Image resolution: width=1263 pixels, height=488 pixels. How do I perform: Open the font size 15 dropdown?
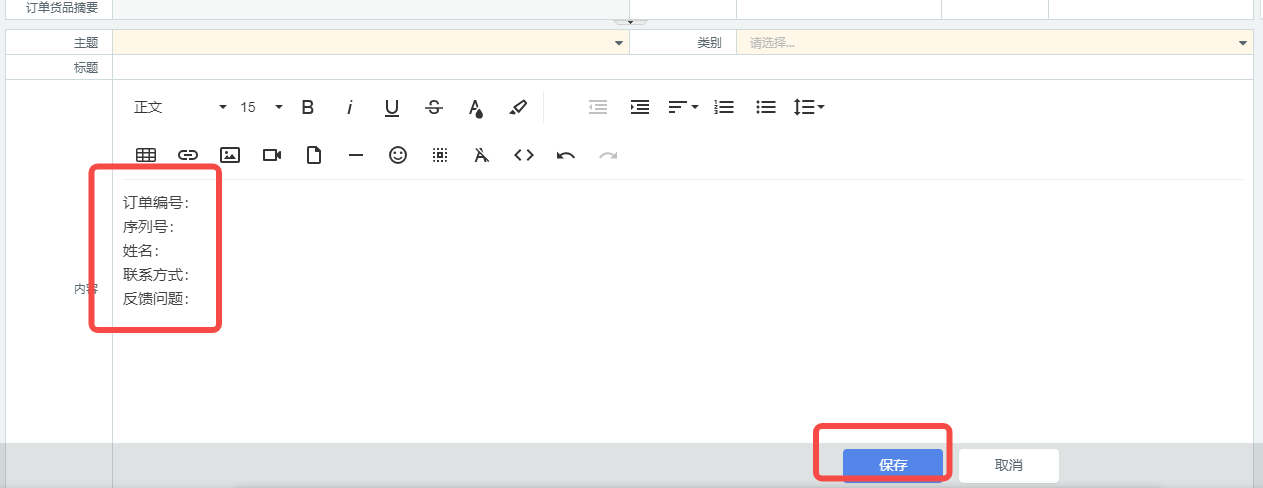click(x=262, y=107)
